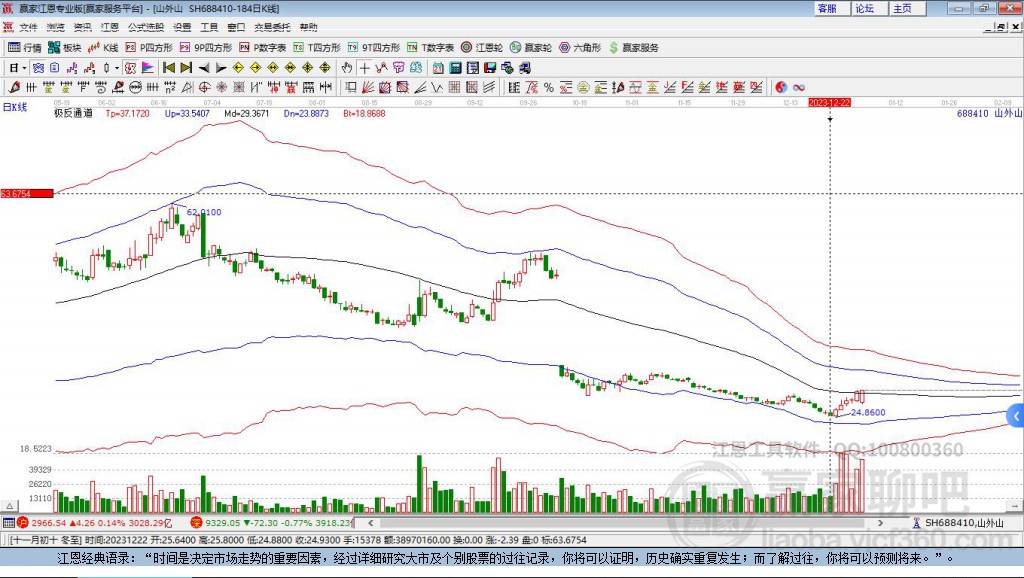Image resolution: width=1024 pixels, height=578 pixels.
Task: Open the 工具 menu
Action: coord(209,27)
